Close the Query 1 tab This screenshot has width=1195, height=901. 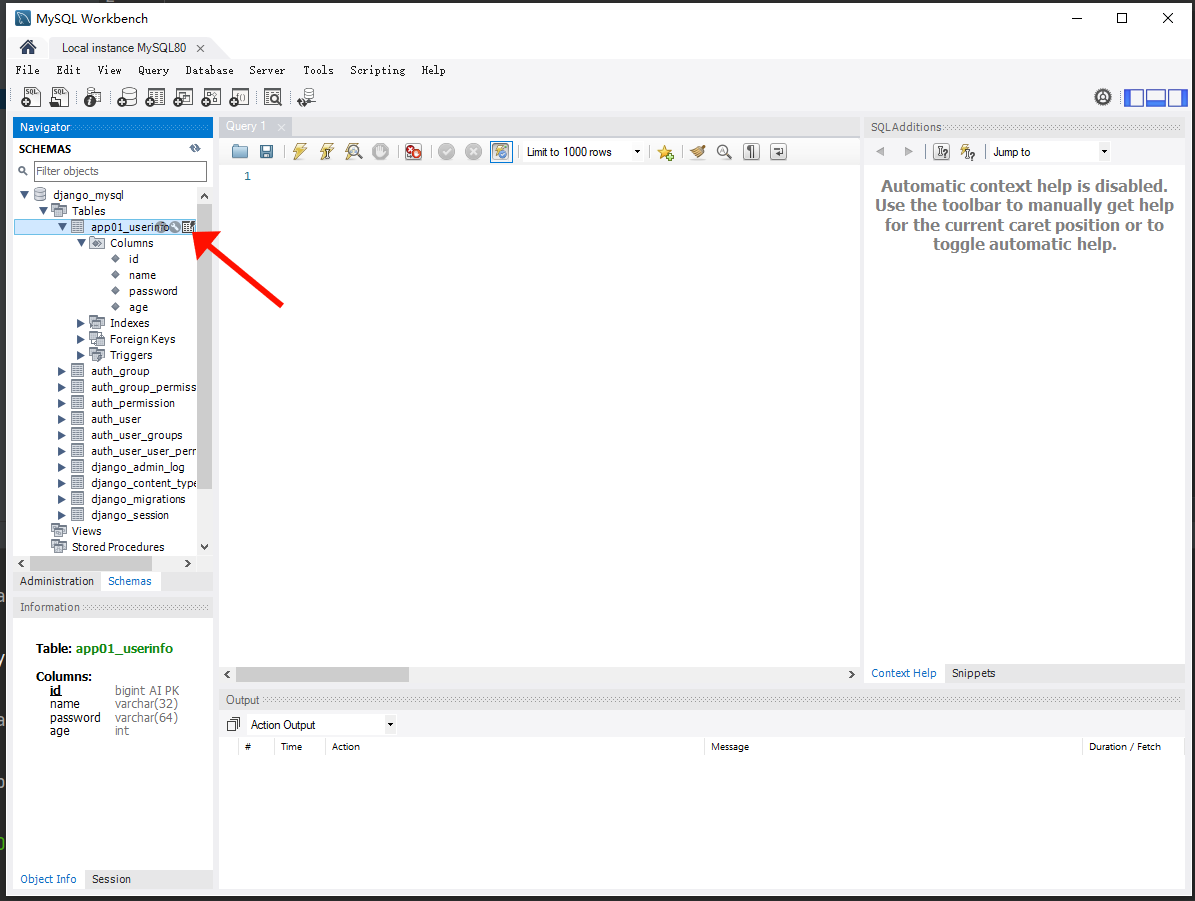(x=281, y=127)
